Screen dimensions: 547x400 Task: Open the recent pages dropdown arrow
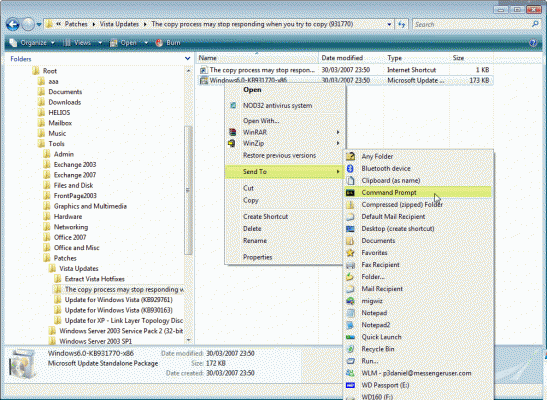pyautogui.click(x=39, y=24)
